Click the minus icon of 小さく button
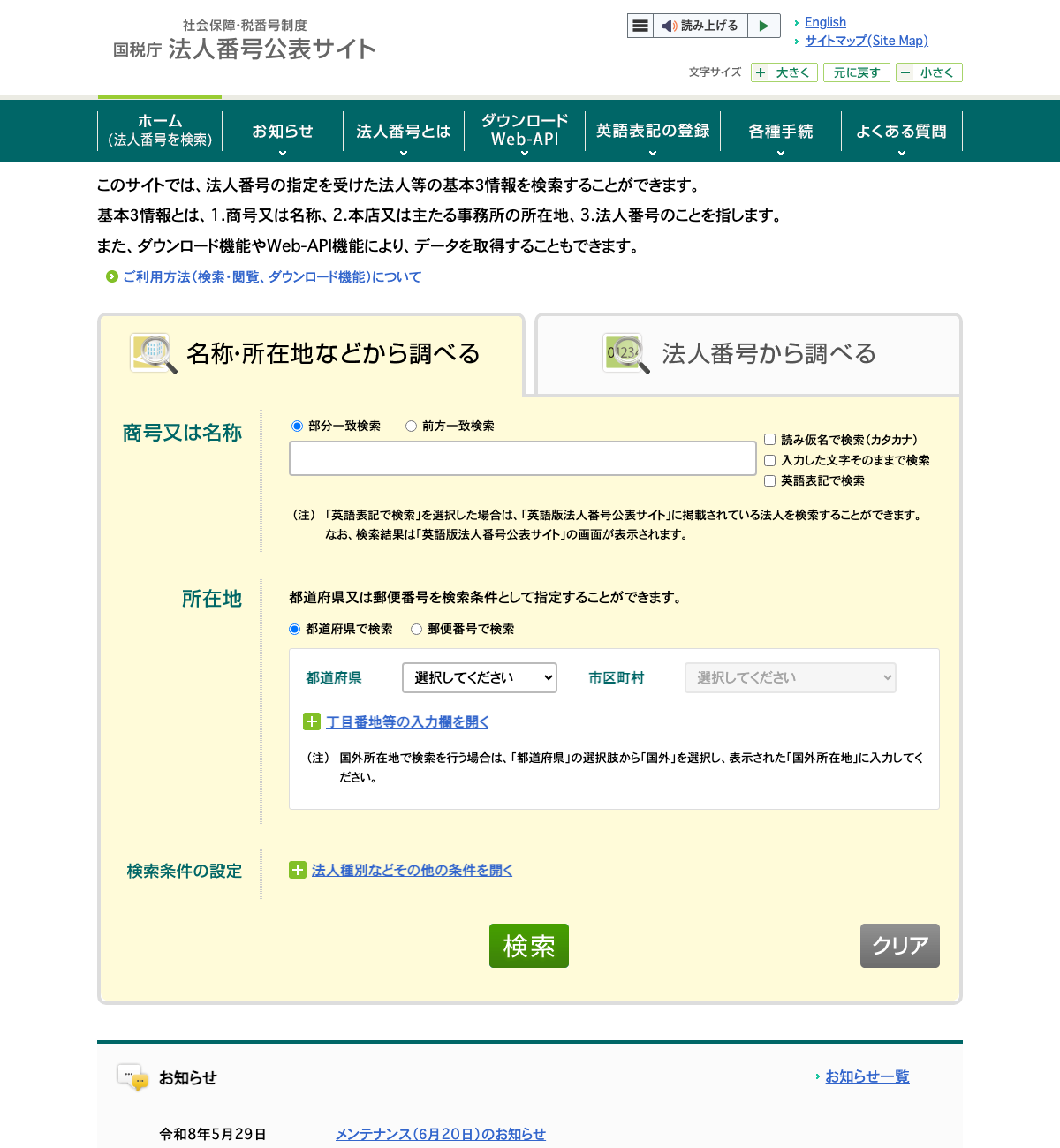The width and height of the screenshot is (1060, 1148). coord(905,72)
